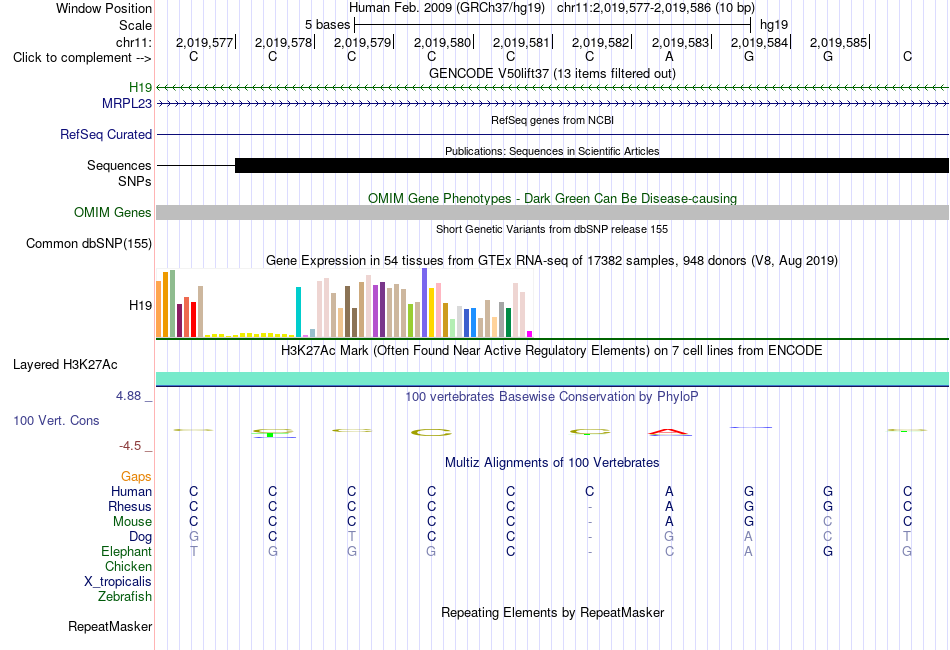Click position label 2,019,579
The width and height of the screenshot is (950, 650).
point(362,42)
